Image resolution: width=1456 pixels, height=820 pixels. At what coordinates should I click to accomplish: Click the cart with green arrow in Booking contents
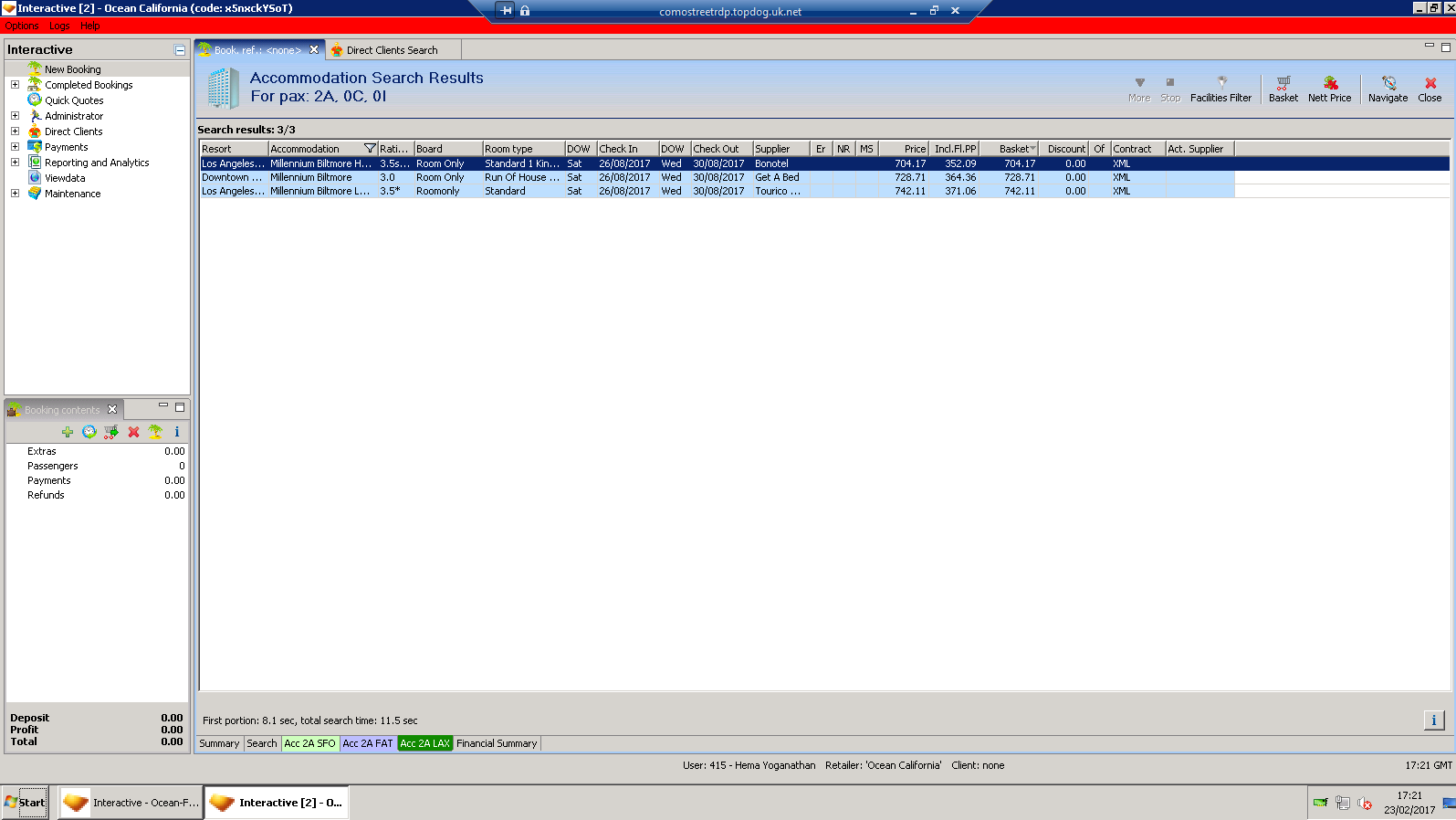[111, 432]
